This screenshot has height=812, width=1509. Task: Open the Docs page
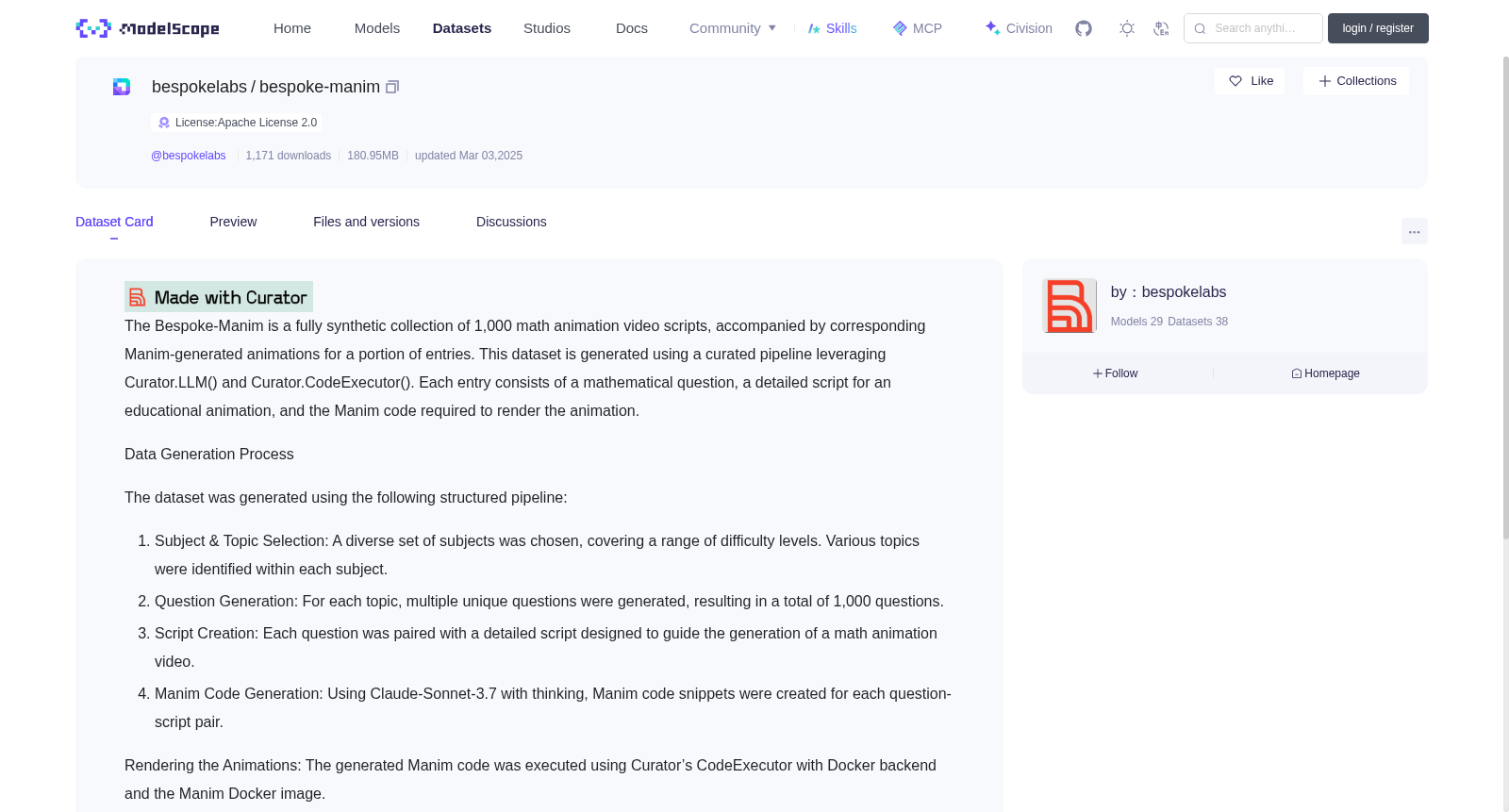click(632, 28)
